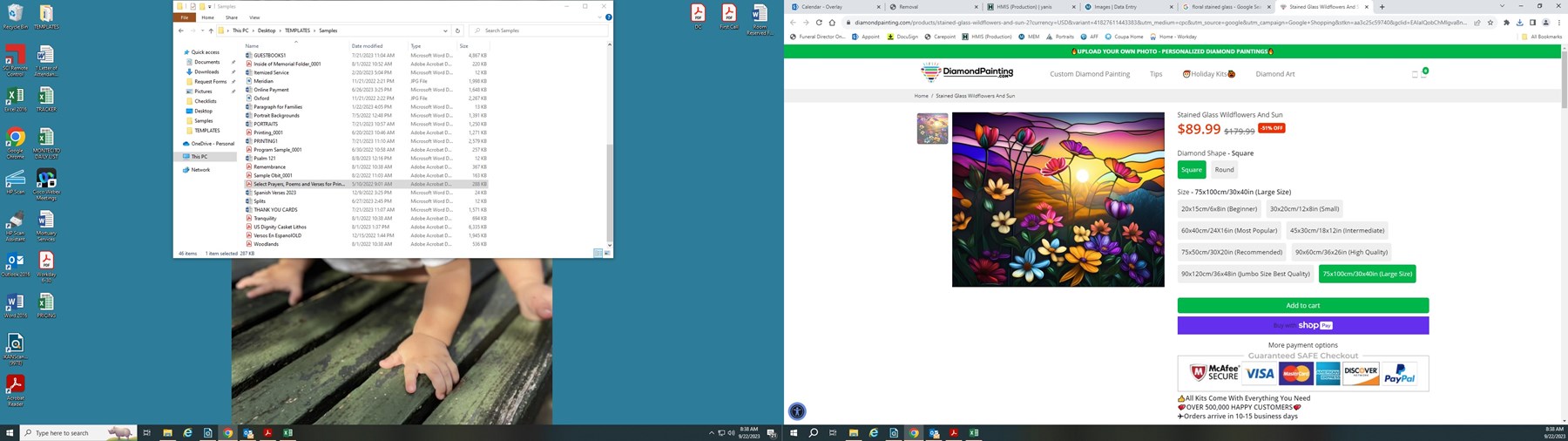1568x441 pixels.
Task: Open the Custom Diamond Painting link
Action: (x=1089, y=74)
